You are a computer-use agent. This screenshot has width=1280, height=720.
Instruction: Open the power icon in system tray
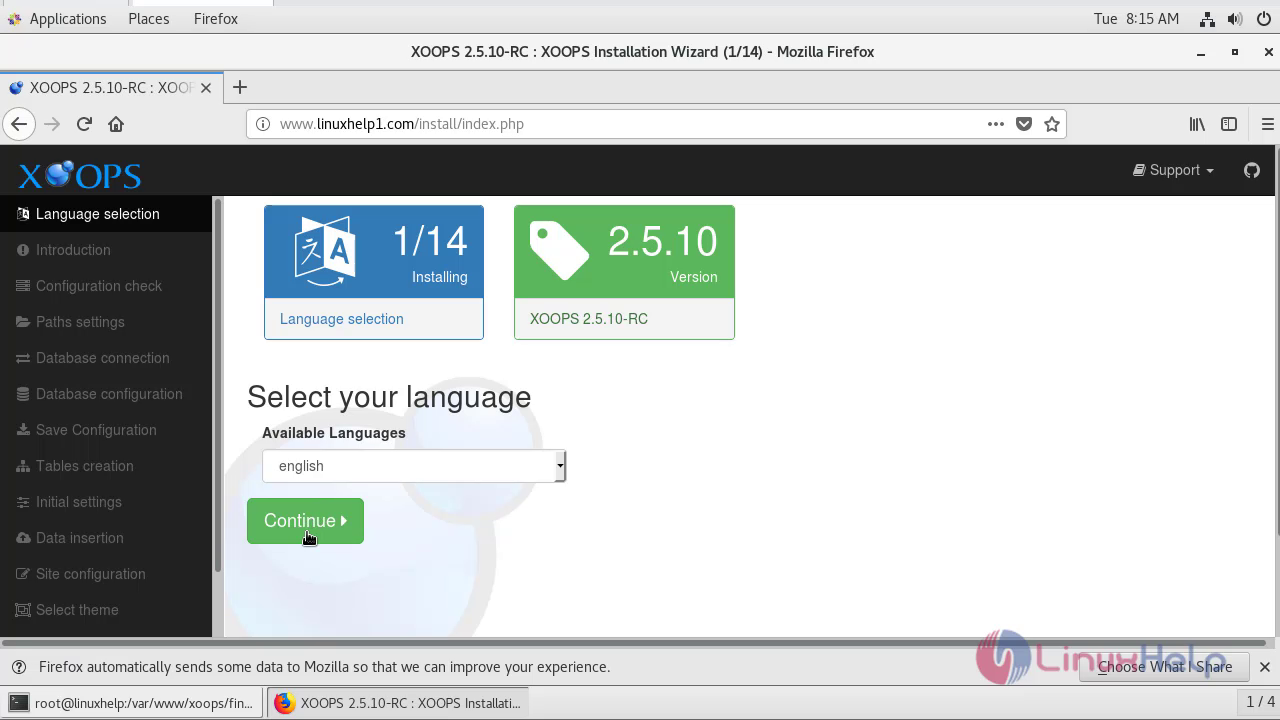pyautogui.click(x=1262, y=19)
